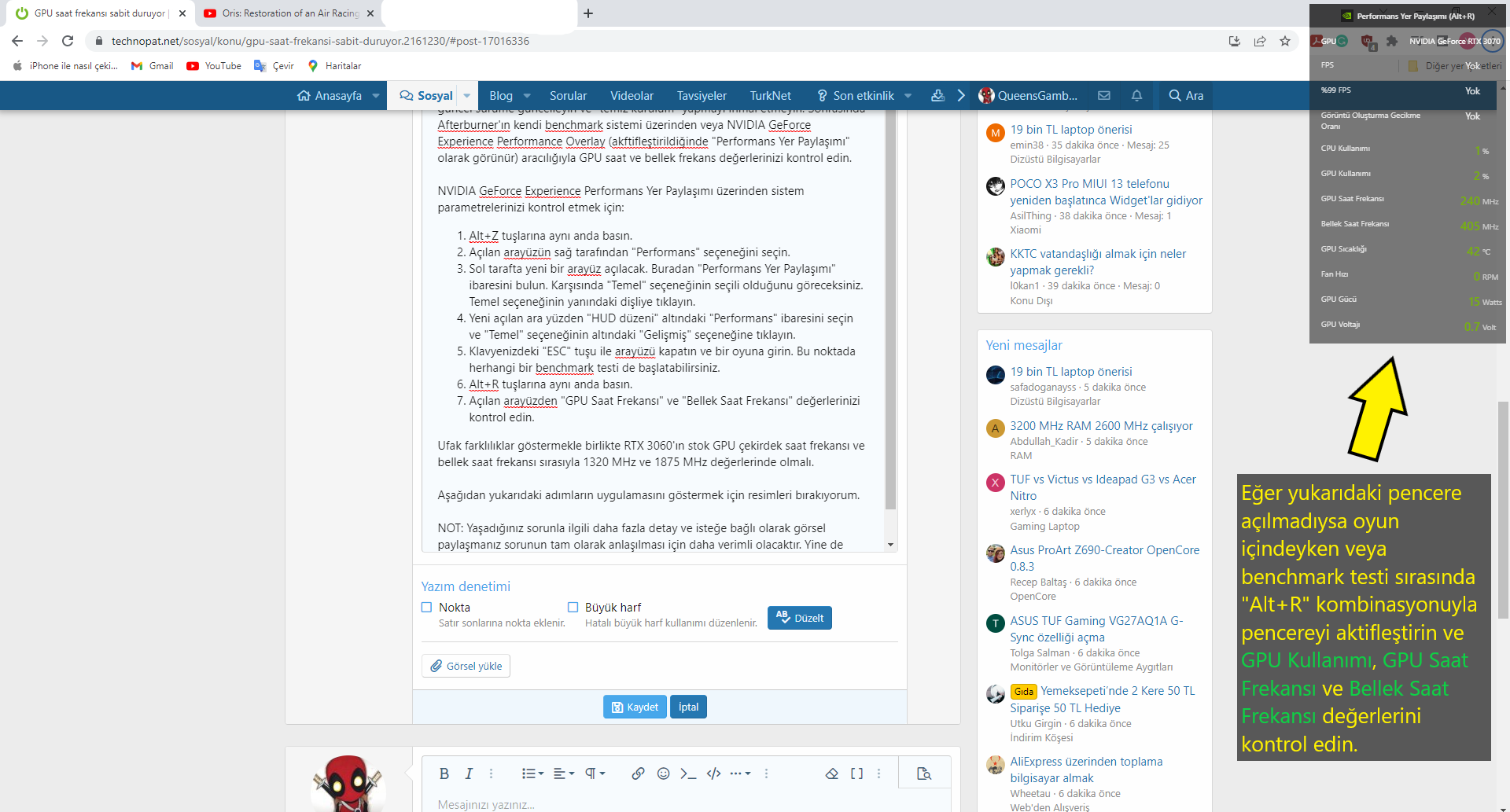
Task: Go back to the previous page
Action: (x=17, y=41)
